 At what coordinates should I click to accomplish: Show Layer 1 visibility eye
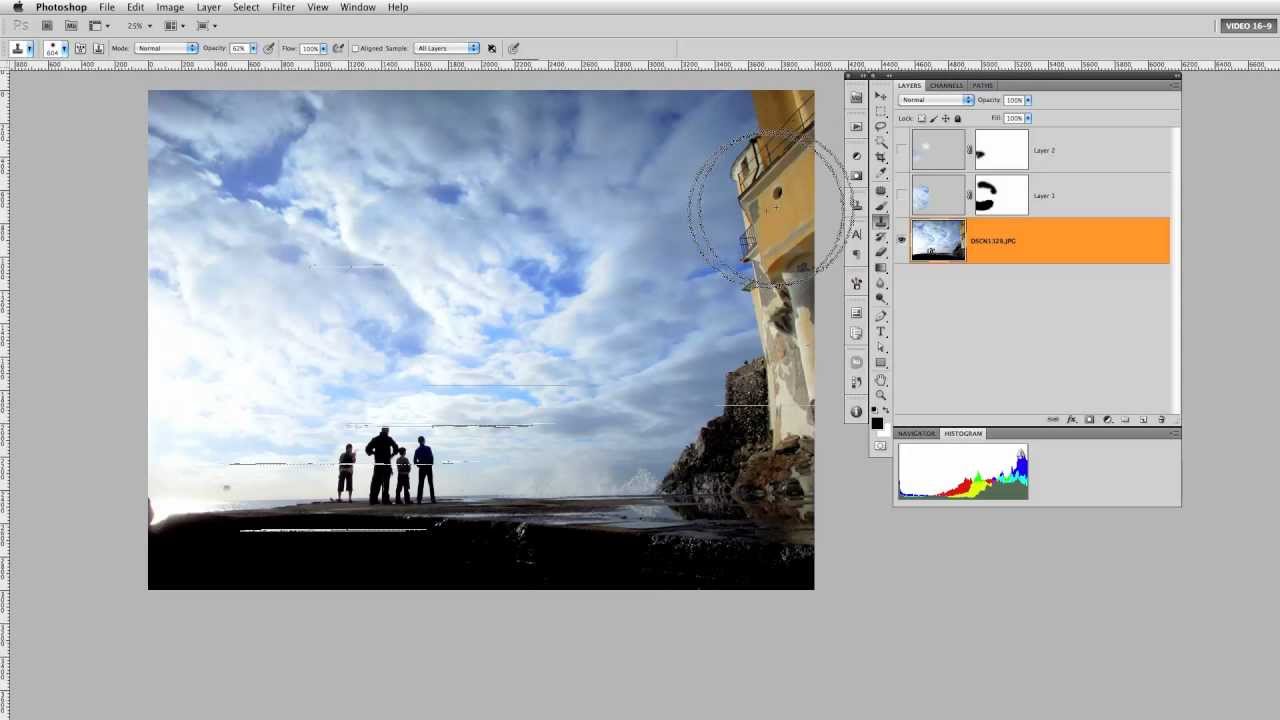click(x=902, y=195)
